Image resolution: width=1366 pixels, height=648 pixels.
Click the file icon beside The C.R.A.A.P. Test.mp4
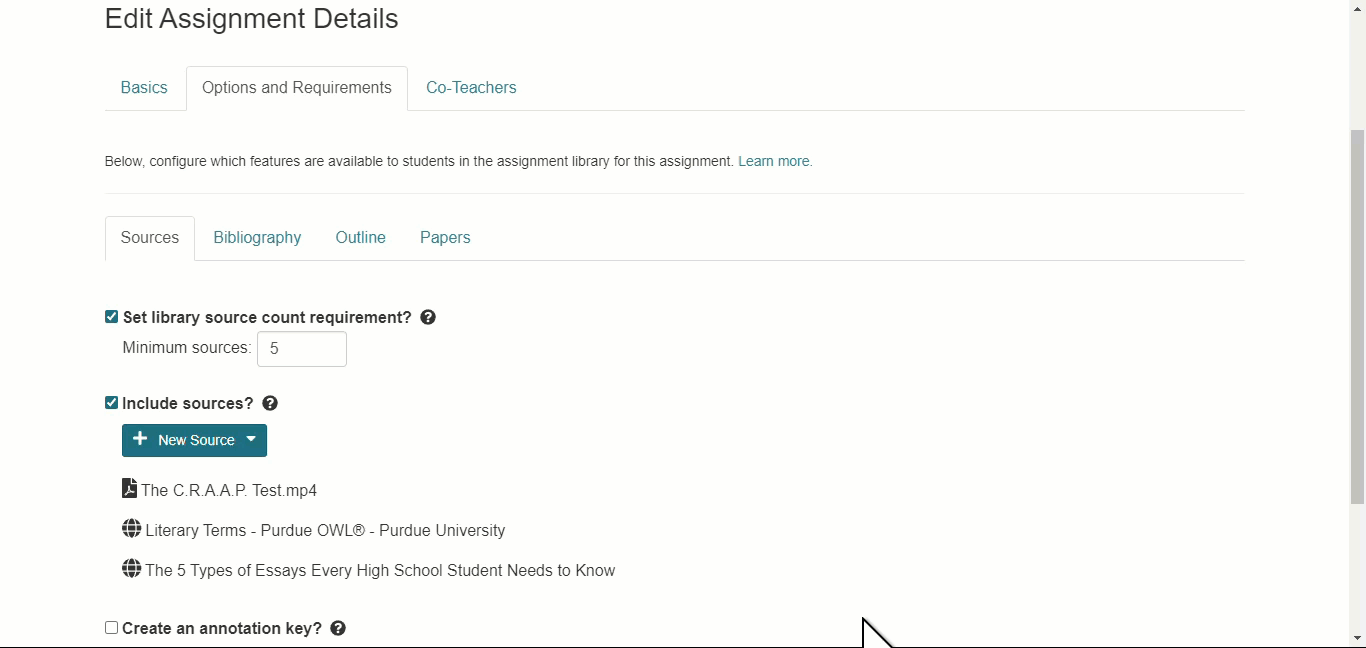[x=129, y=488]
